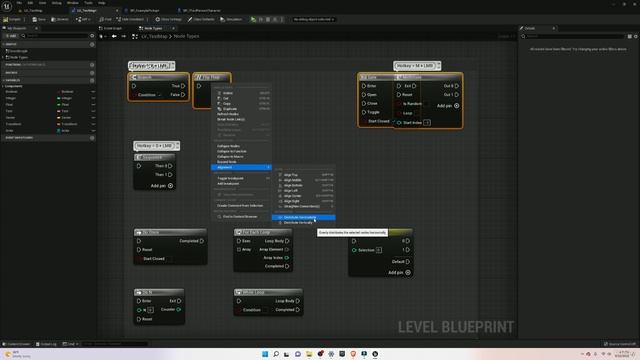Collapse the Graphs section
Image resolution: width=640 pixels, height=360 pixels.
3,44
